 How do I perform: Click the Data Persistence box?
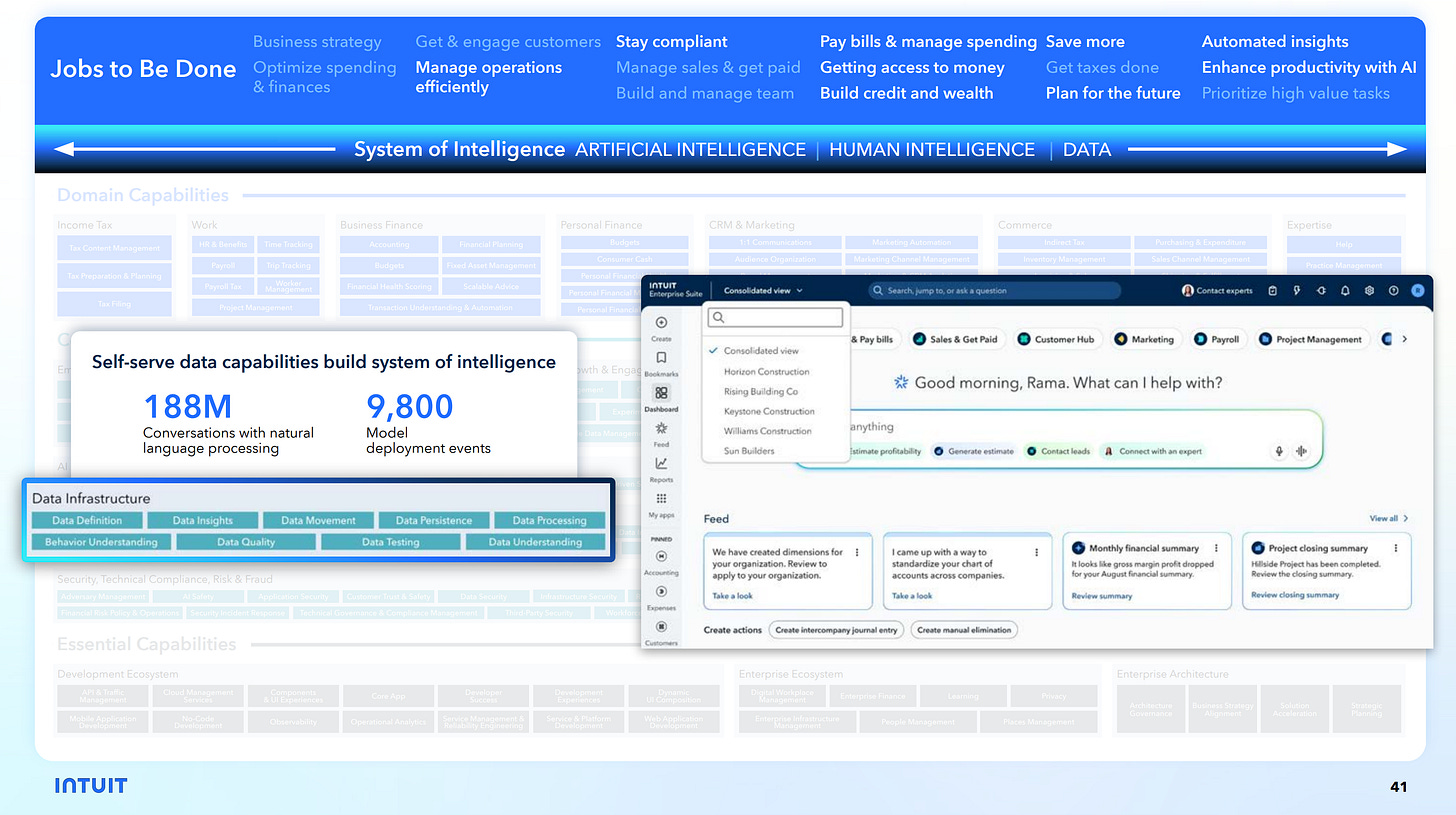(x=434, y=520)
